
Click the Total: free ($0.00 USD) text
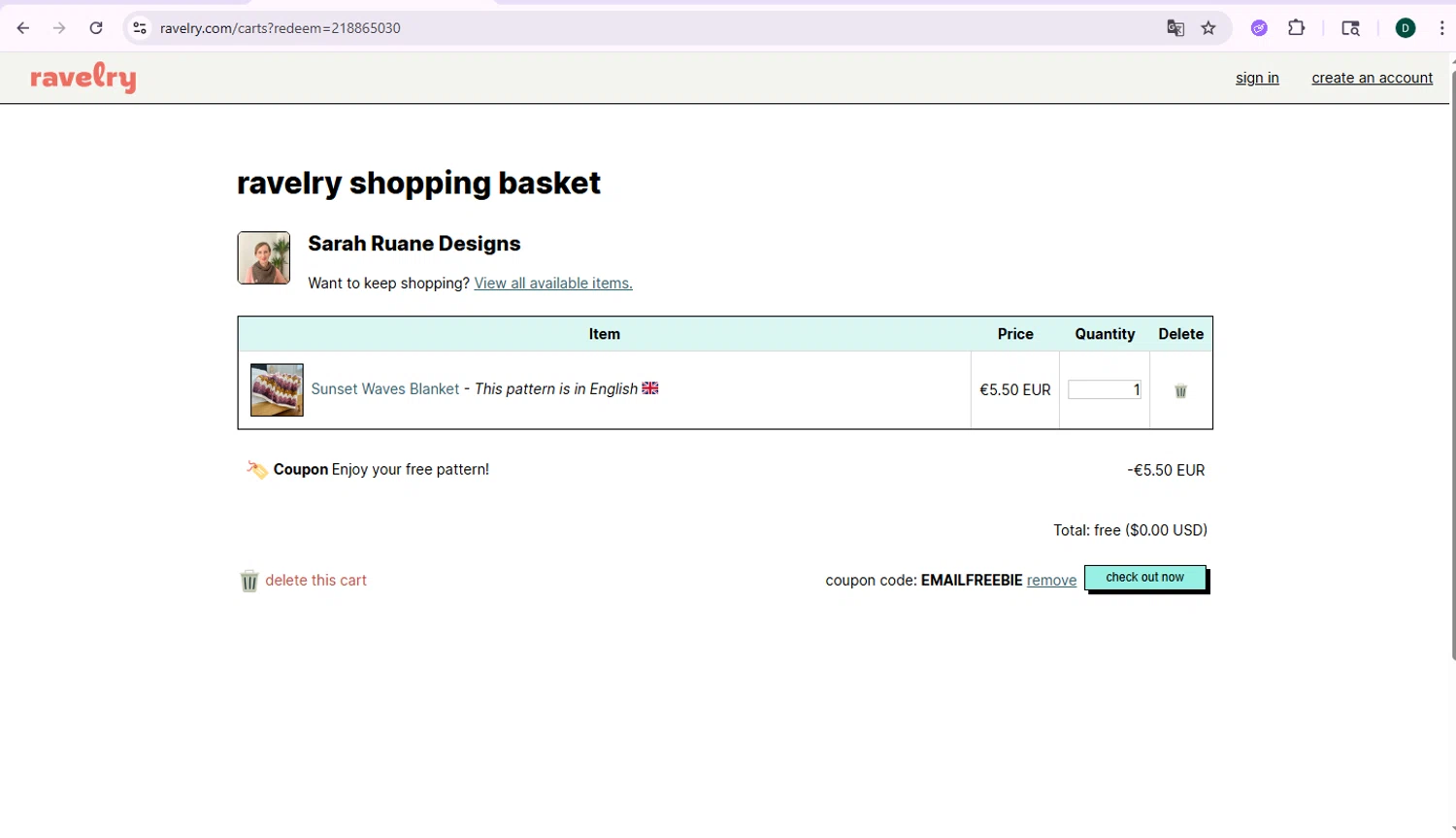(1131, 530)
